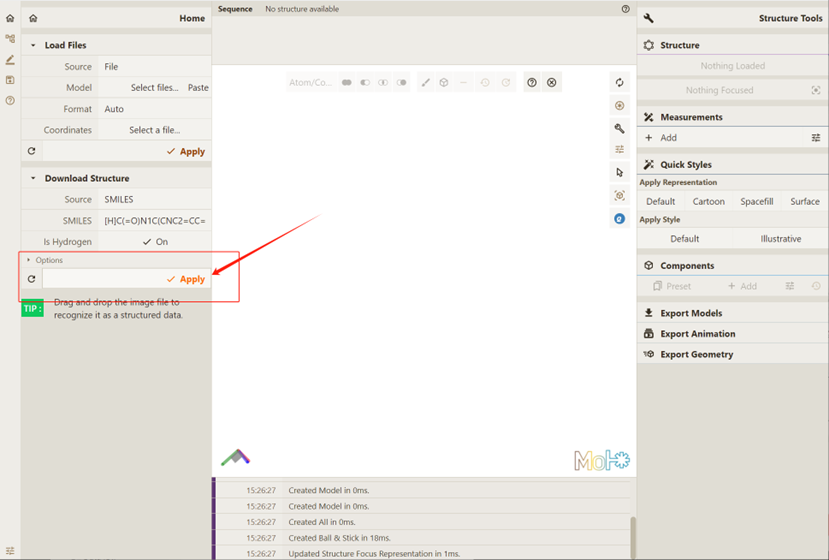
Task: Toggle the bottom-left layout controls icon
Action: 10,551
